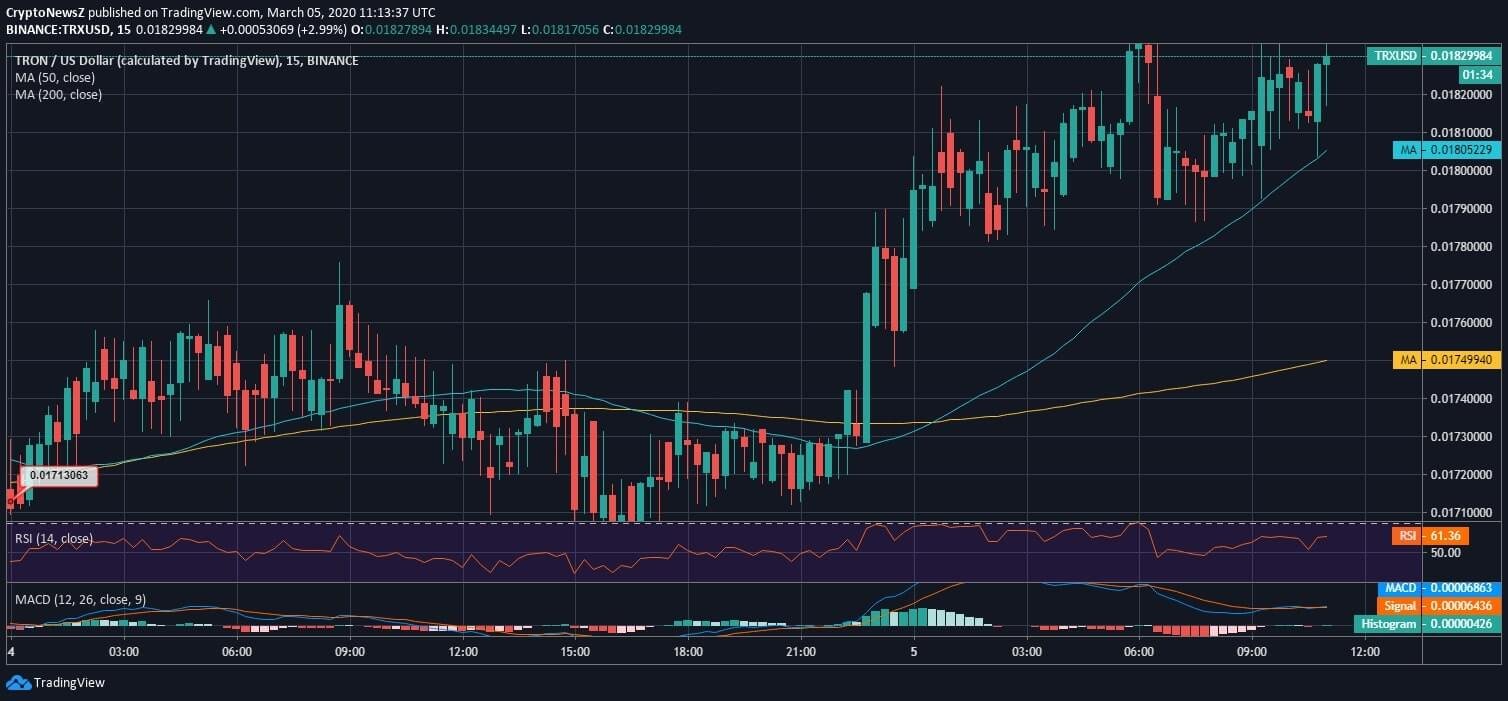
Task: Click the 0.01710000 price axis label
Action: tap(1463, 513)
